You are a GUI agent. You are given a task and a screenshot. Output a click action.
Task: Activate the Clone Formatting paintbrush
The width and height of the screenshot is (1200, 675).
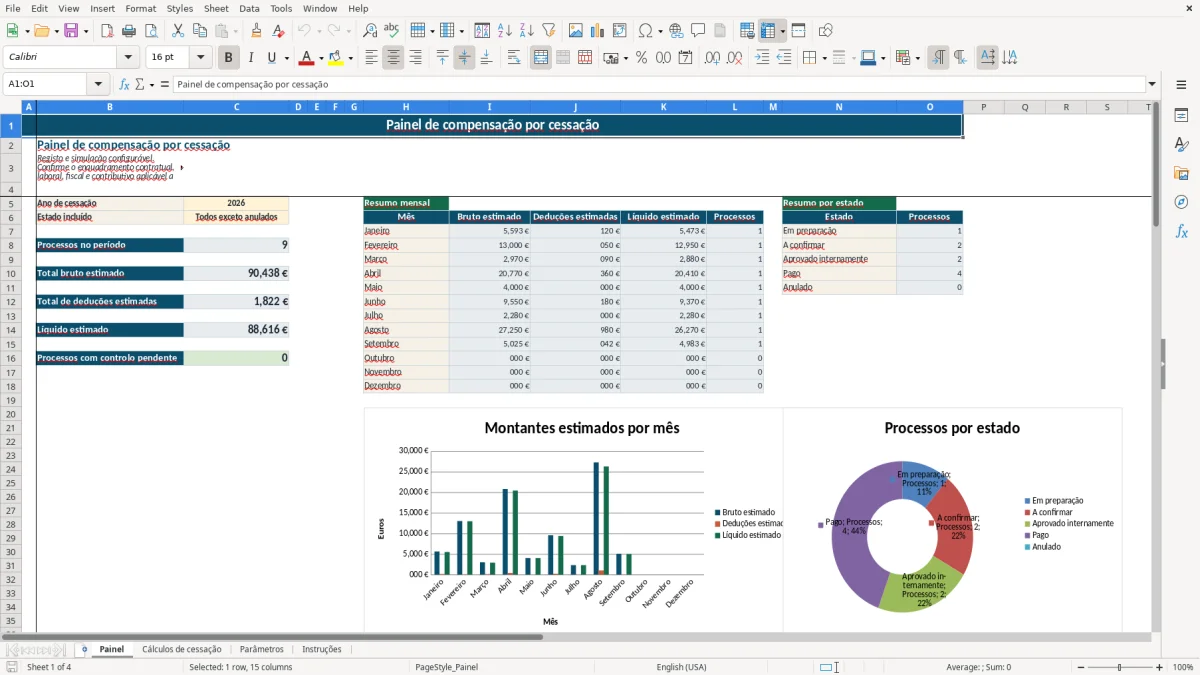[256, 31]
